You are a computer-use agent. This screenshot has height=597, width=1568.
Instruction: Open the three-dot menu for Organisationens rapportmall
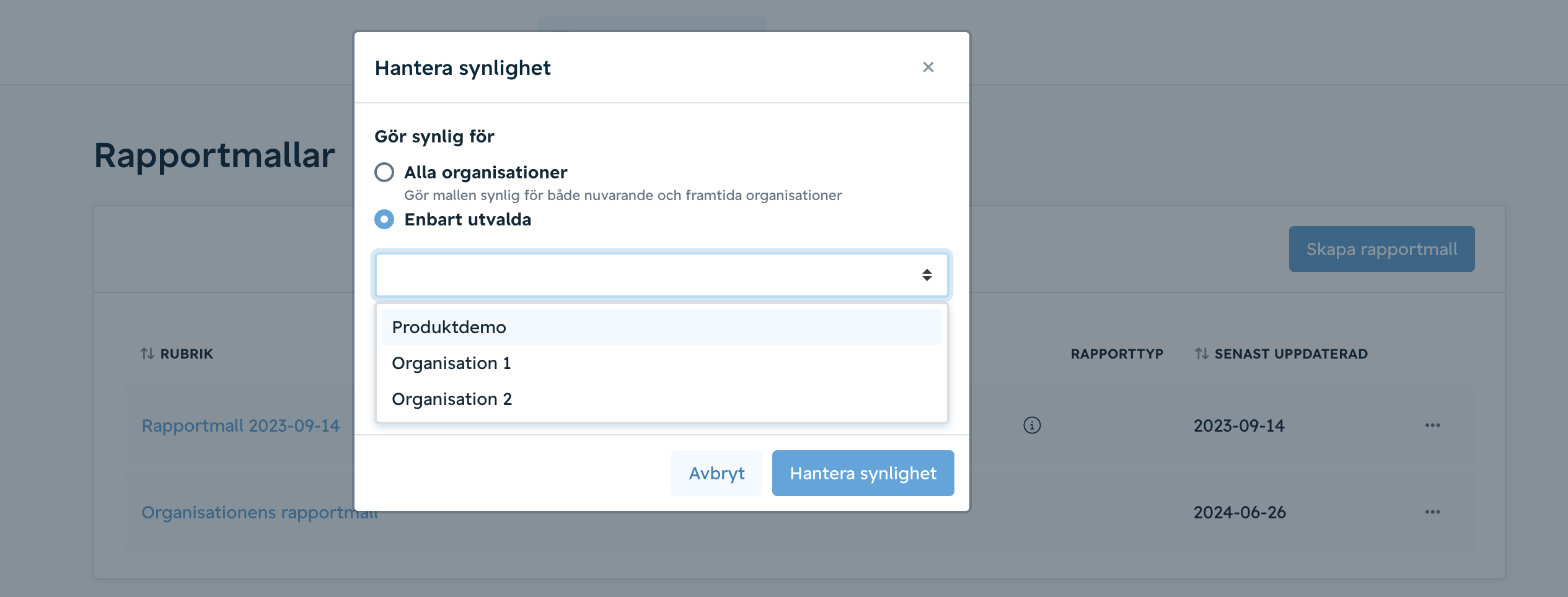(1432, 512)
